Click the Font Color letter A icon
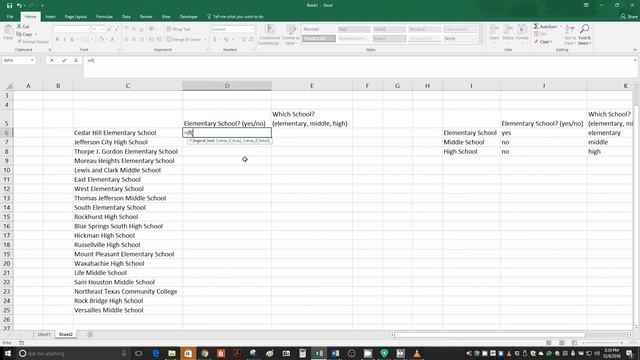 point(112,40)
